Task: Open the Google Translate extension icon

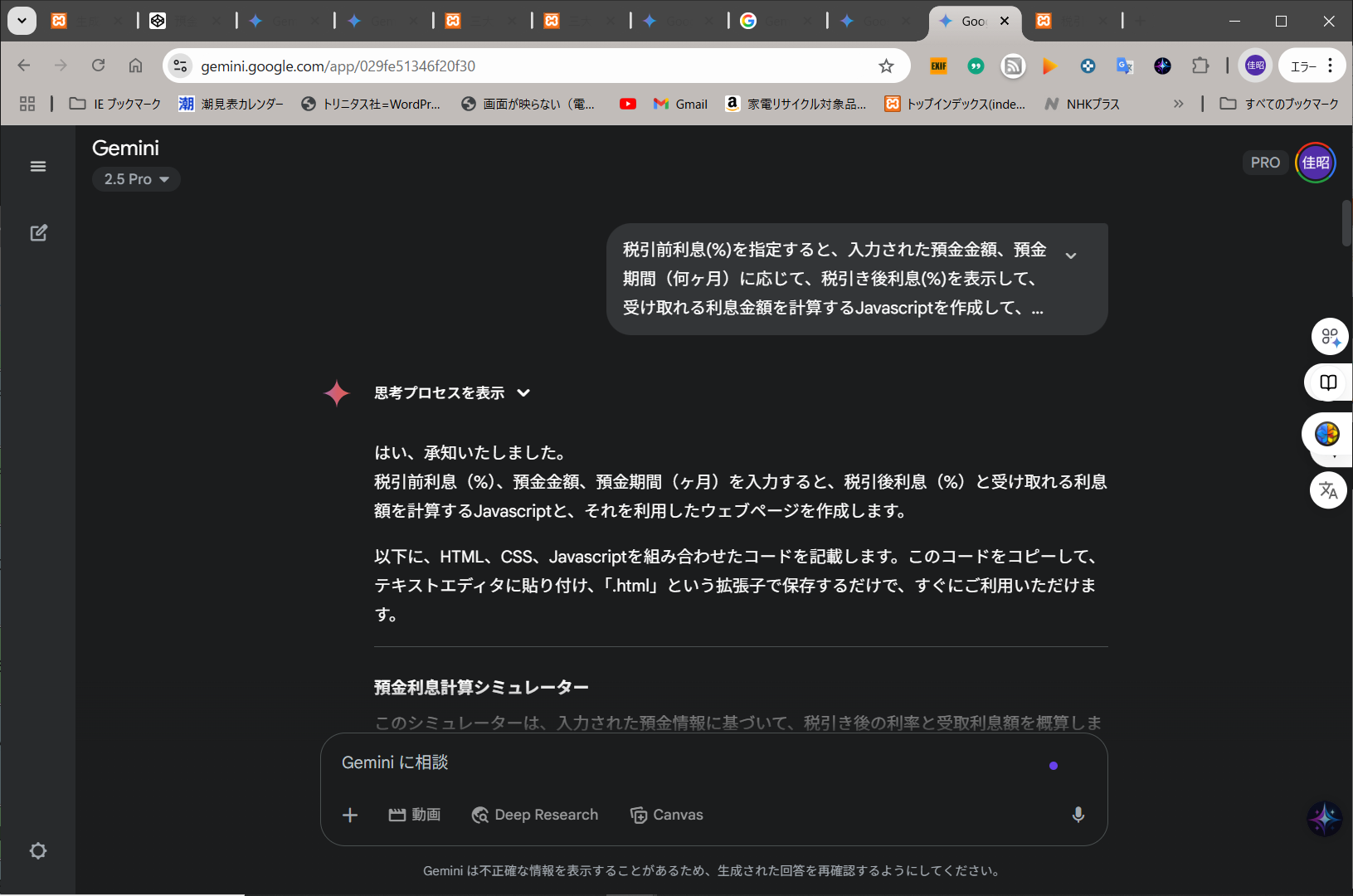Action: [x=1125, y=66]
